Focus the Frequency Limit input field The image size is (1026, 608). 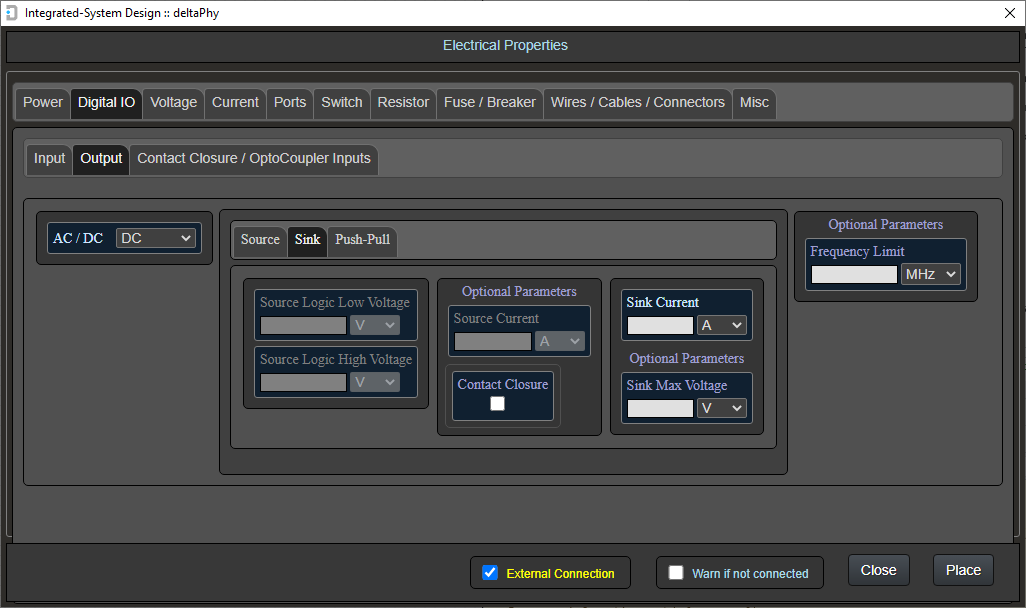854,274
